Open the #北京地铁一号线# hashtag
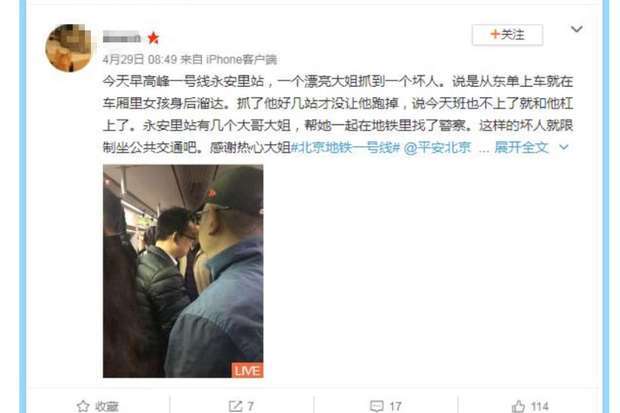 pyautogui.click(x=346, y=148)
